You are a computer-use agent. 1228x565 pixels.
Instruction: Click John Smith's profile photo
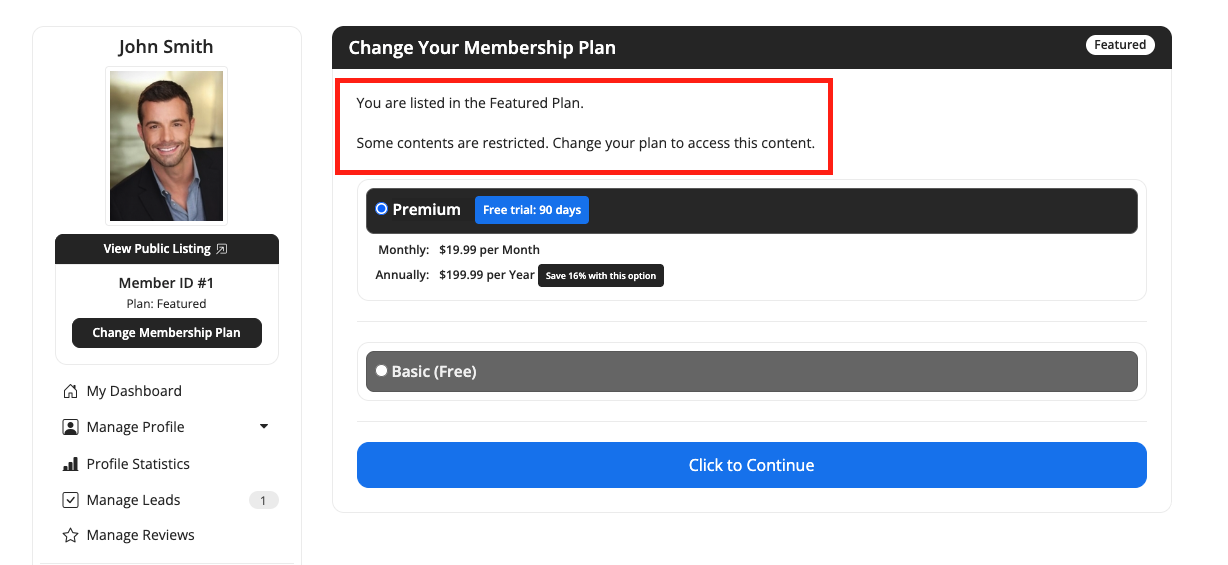[x=166, y=146]
